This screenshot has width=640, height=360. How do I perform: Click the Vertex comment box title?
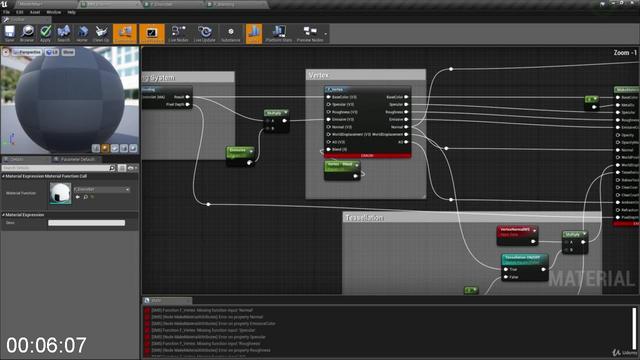click(x=319, y=76)
